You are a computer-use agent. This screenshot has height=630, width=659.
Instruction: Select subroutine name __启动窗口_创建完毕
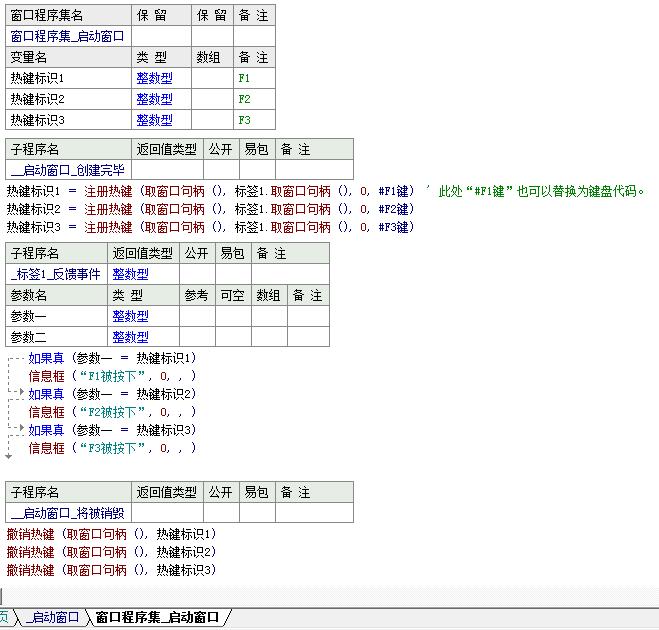(69, 170)
